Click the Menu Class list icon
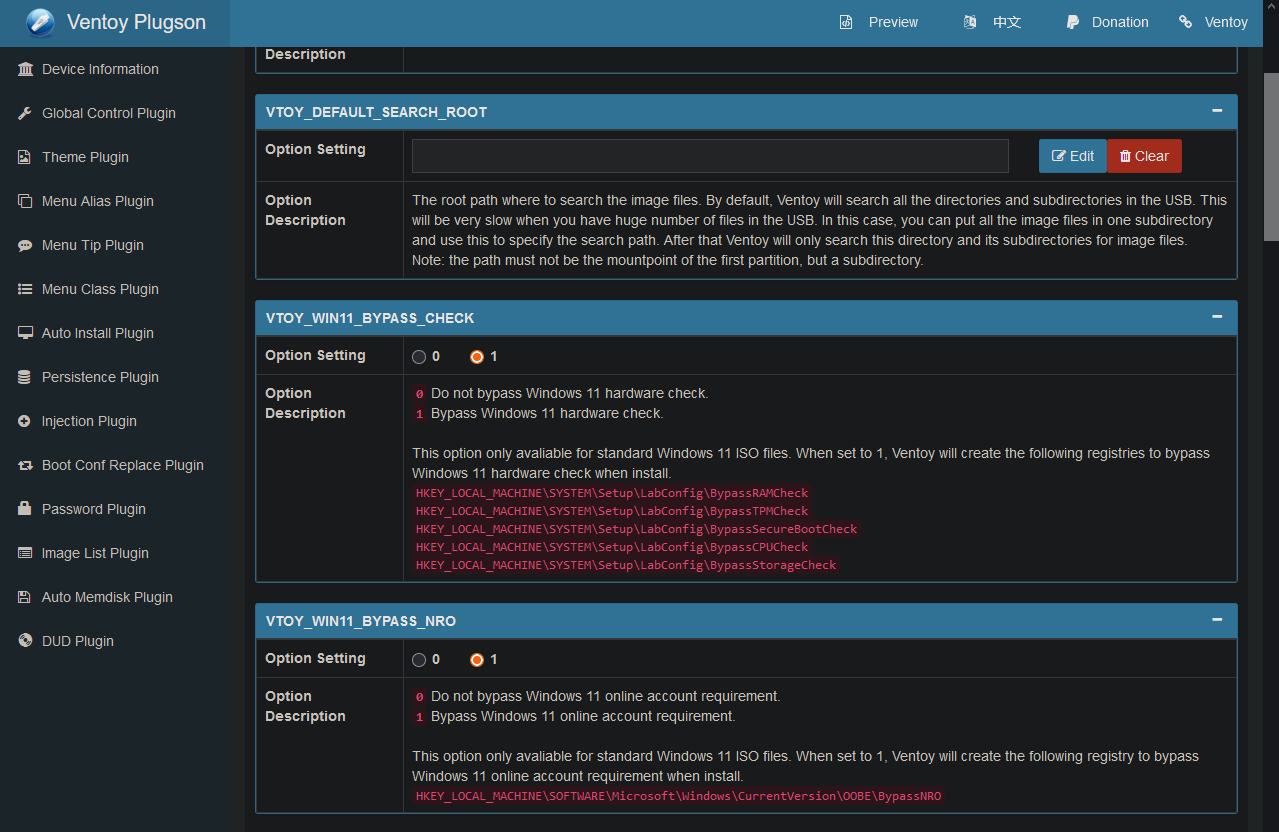Viewport: 1279px width, 832px height. click(25, 289)
